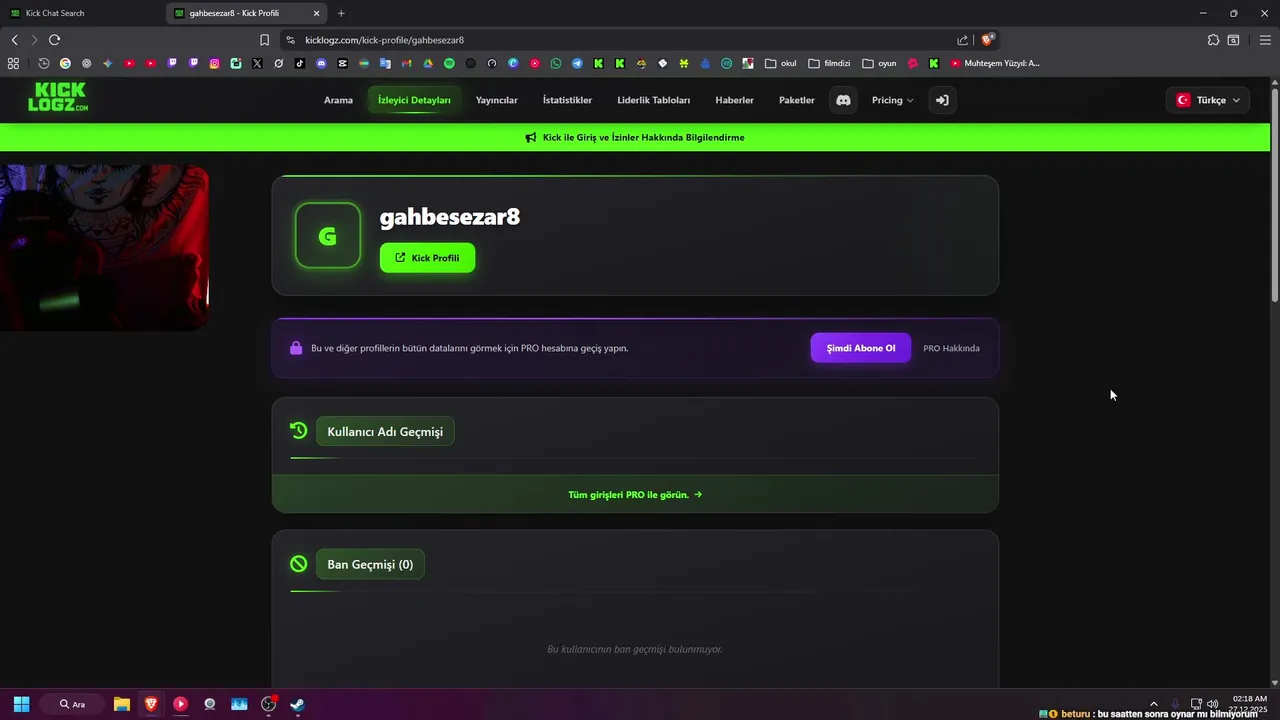This screenshot has width=1280, height=720.
Task: Open the CapCut bookmark icon
Action: [343, 63]
